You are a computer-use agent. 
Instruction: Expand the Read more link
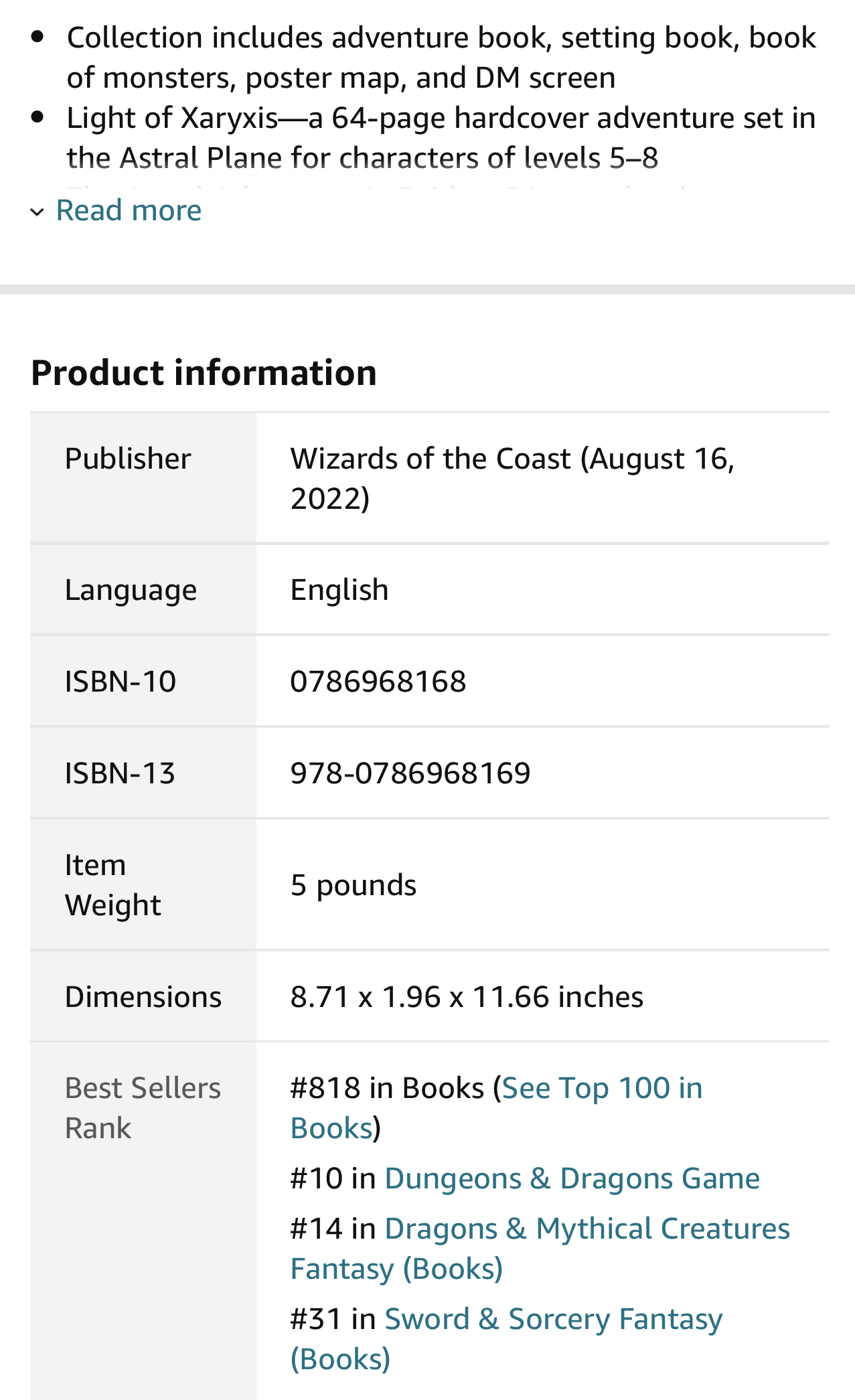pyautogui.click(x=129, y=210)
